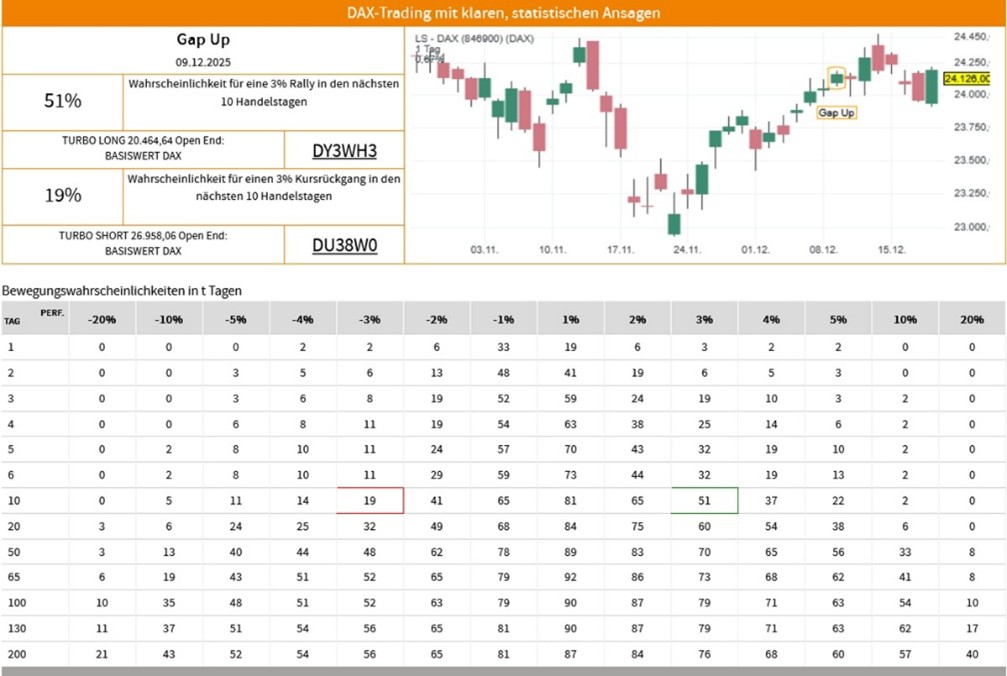Viewport: 1007px width, 676px height.
Task: Select the 09.12.2025 date under Gap Up
Action: [x=203, y=62]
